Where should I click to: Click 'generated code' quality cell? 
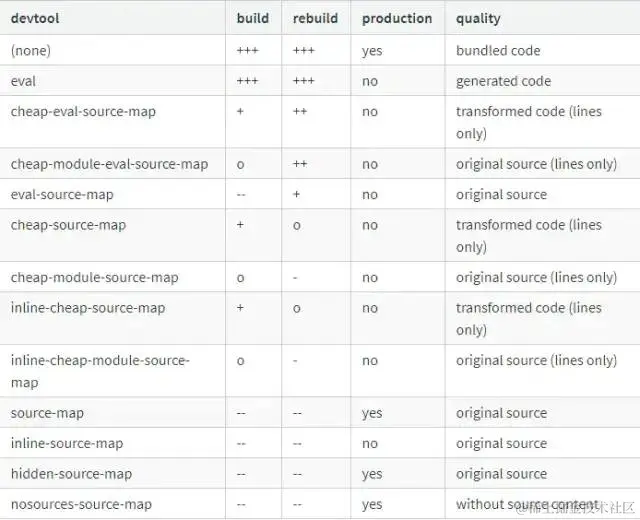click(503, 81)
